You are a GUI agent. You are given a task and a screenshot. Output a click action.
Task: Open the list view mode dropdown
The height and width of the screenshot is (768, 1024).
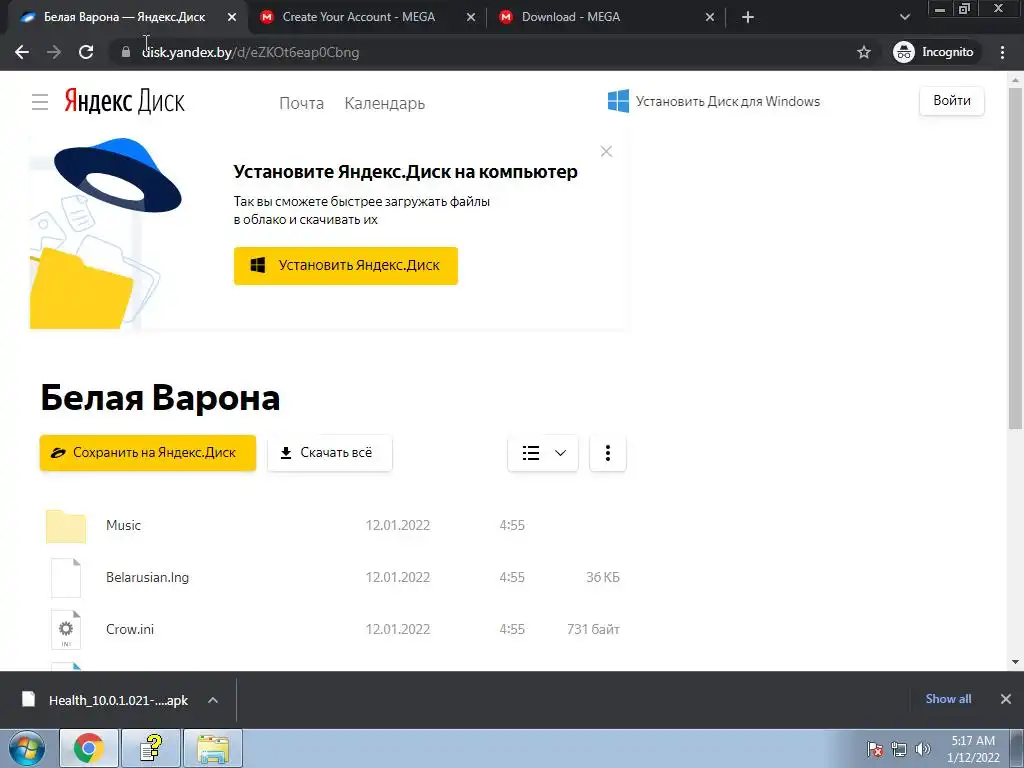[x=543, y=453]
